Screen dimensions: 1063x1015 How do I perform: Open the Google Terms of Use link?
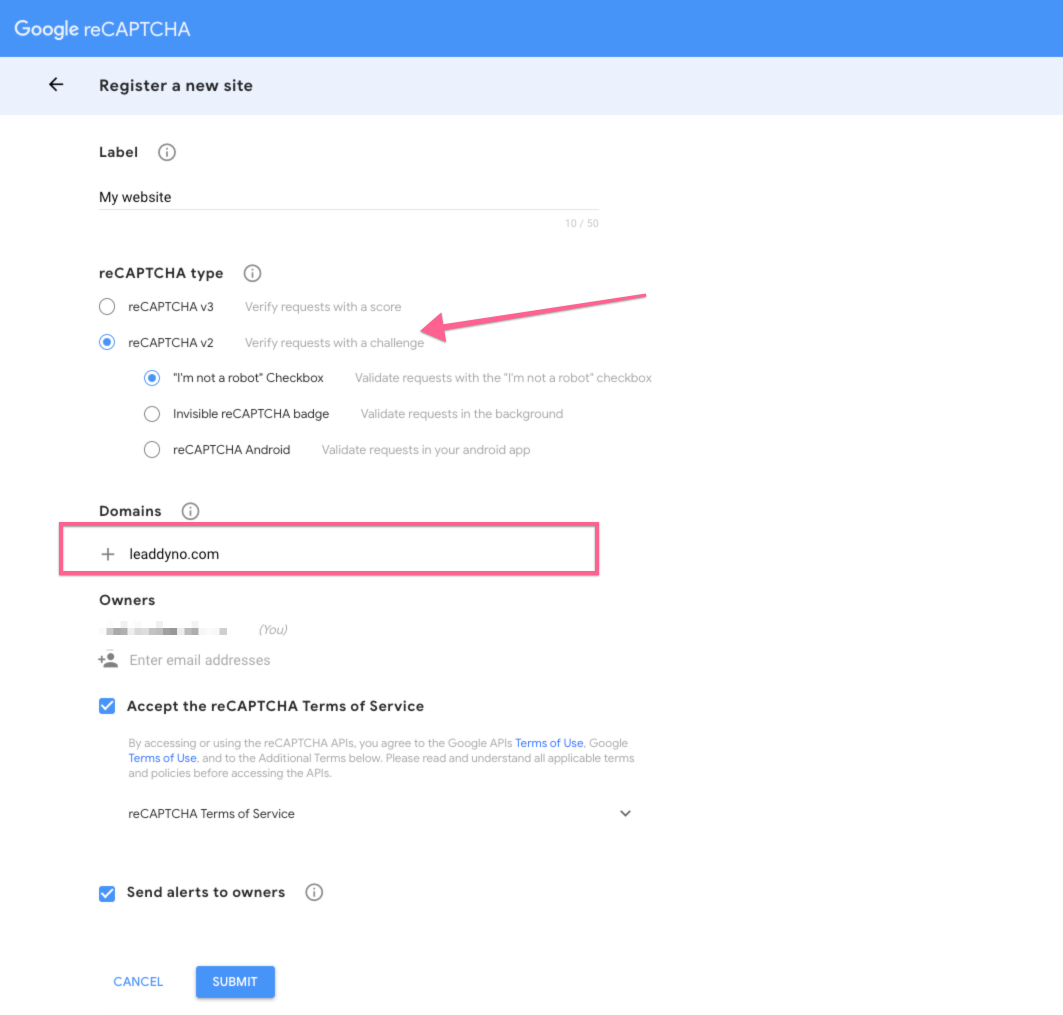click(163, 758)
